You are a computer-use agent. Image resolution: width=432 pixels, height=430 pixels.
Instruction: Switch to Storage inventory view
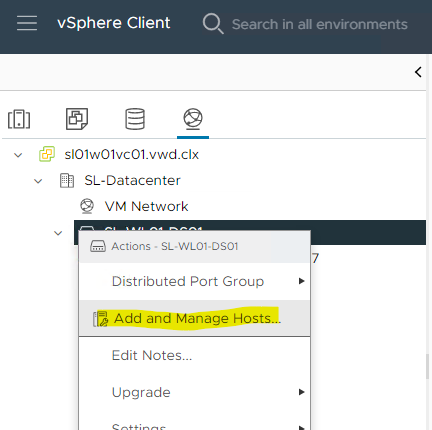coord(135,119)
